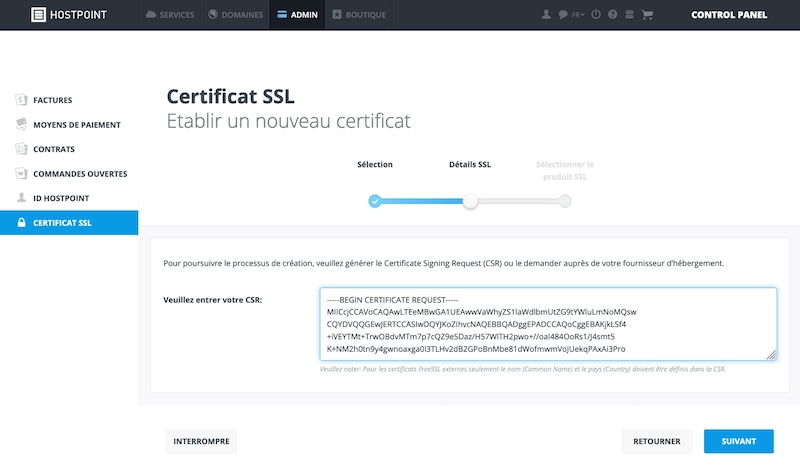Select the Admin menu tab
The height and width of the screenshot is (470, 800).
pyautogui.click(x=297, y=15)
